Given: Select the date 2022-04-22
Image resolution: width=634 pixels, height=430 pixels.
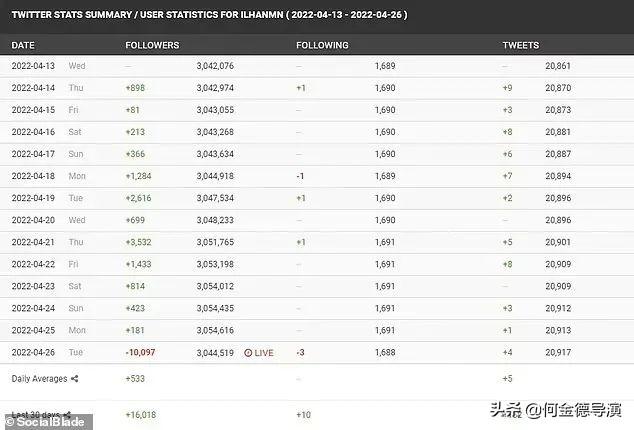Looking at the screenshot, I should [x=33, y=264].
